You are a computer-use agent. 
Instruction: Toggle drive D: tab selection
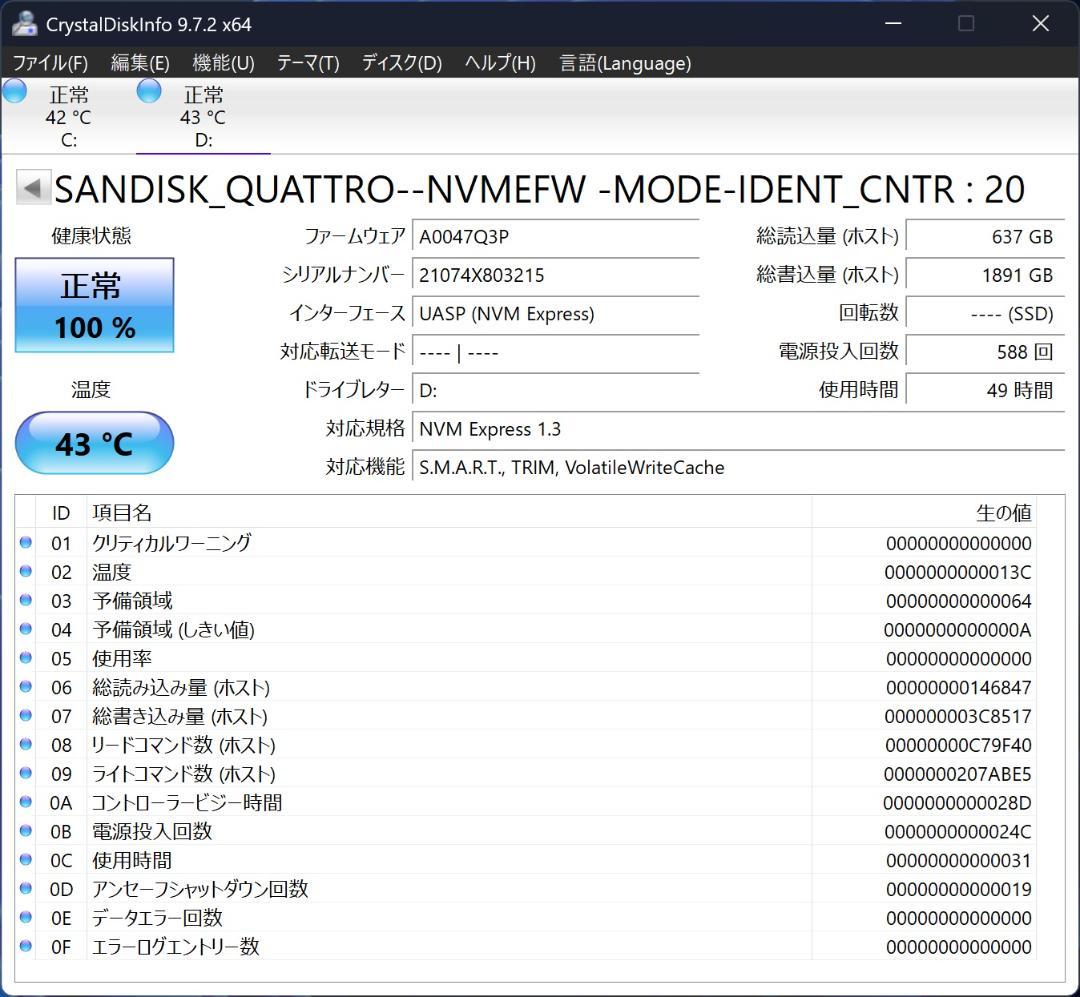click(202, 115)
